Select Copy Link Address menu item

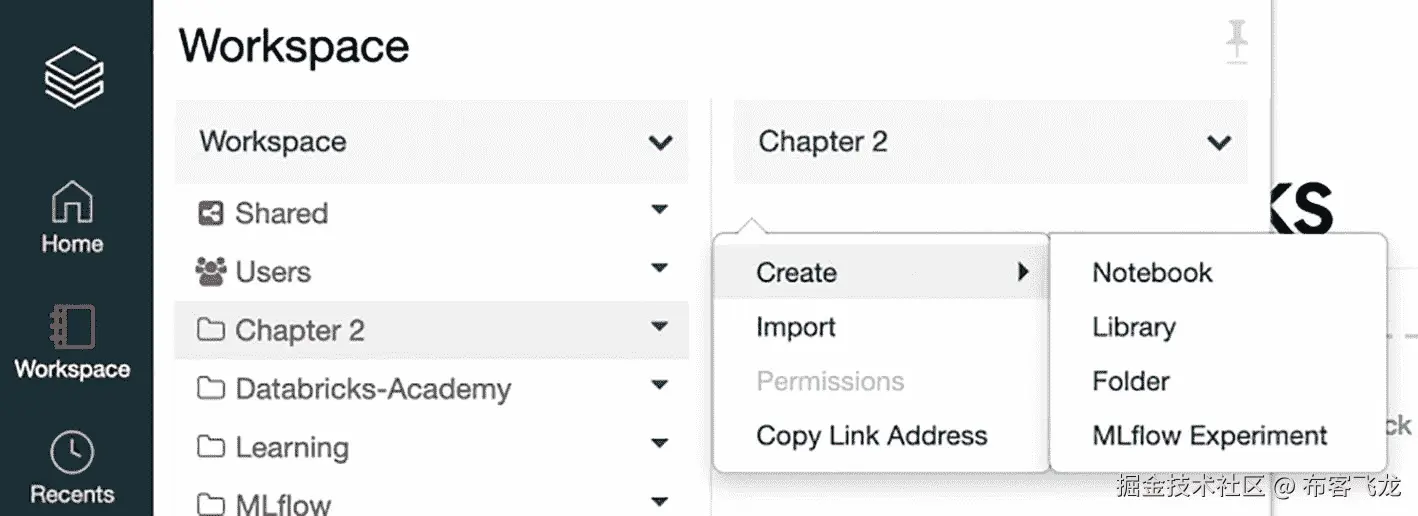[x=871, y=436]
